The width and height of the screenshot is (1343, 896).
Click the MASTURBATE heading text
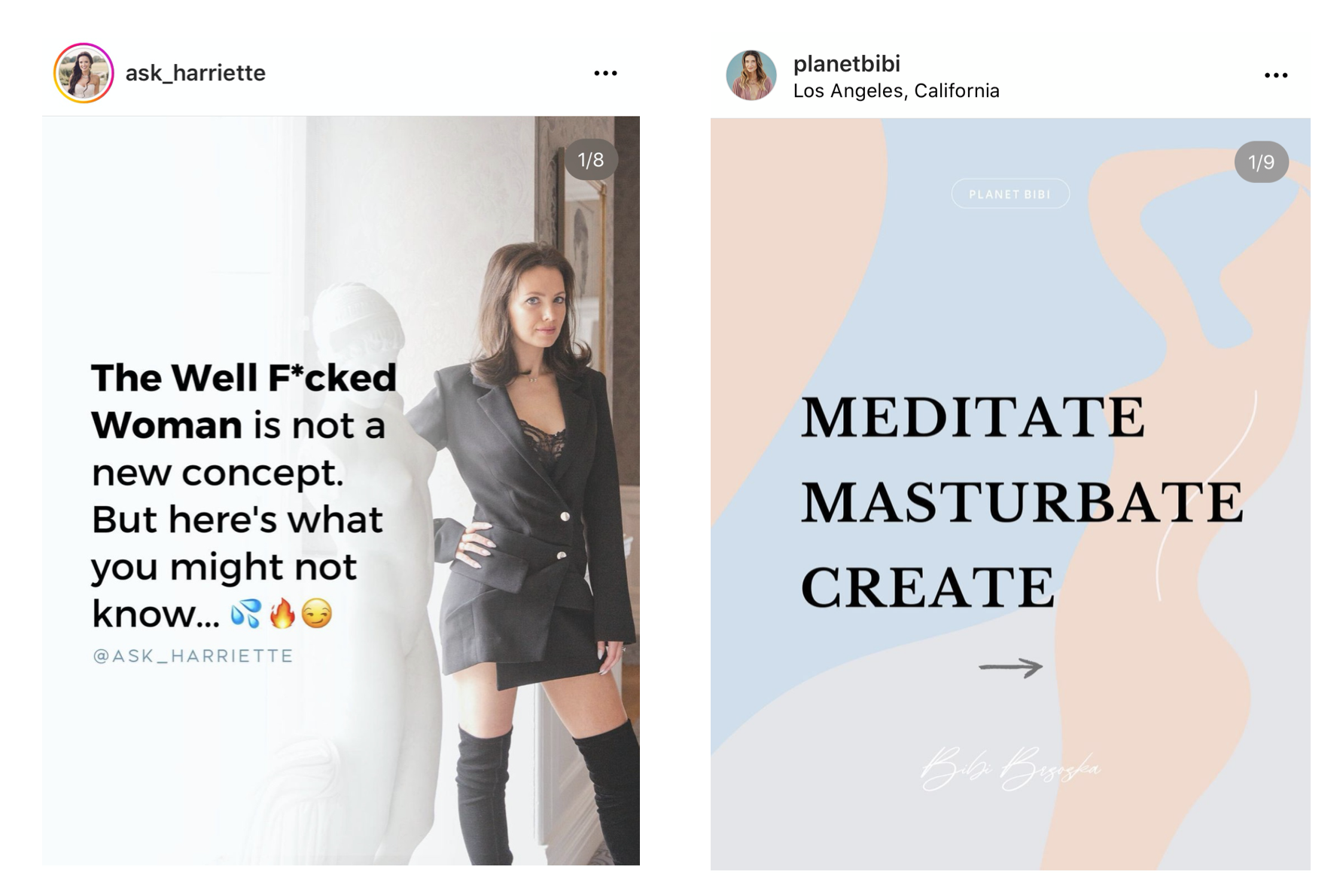pos(1022,502)
